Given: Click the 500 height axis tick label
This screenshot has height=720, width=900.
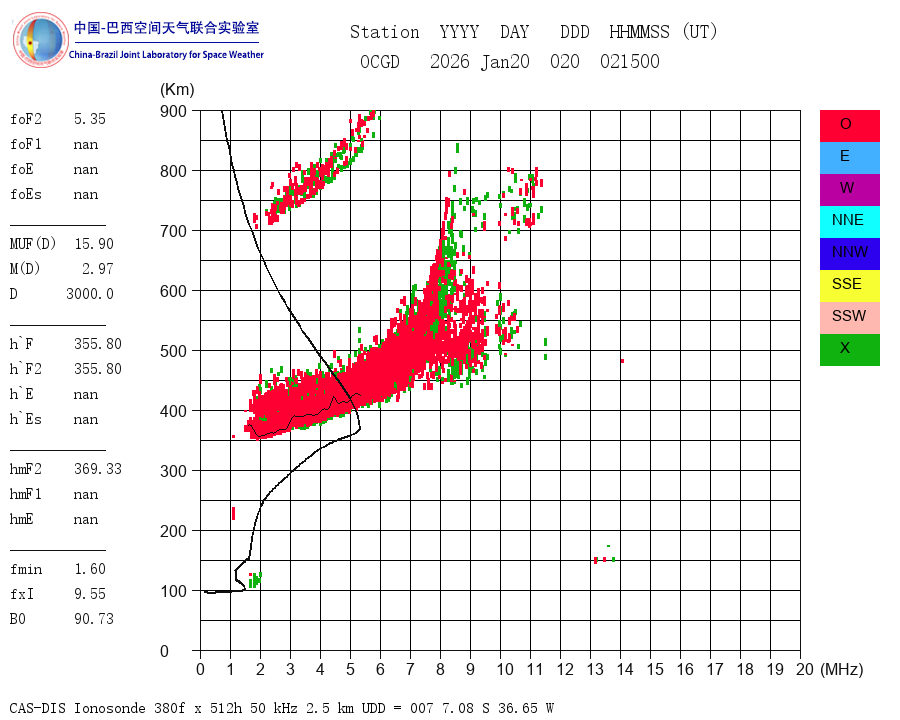Looking at the screenshot, I should click(173, 351).
